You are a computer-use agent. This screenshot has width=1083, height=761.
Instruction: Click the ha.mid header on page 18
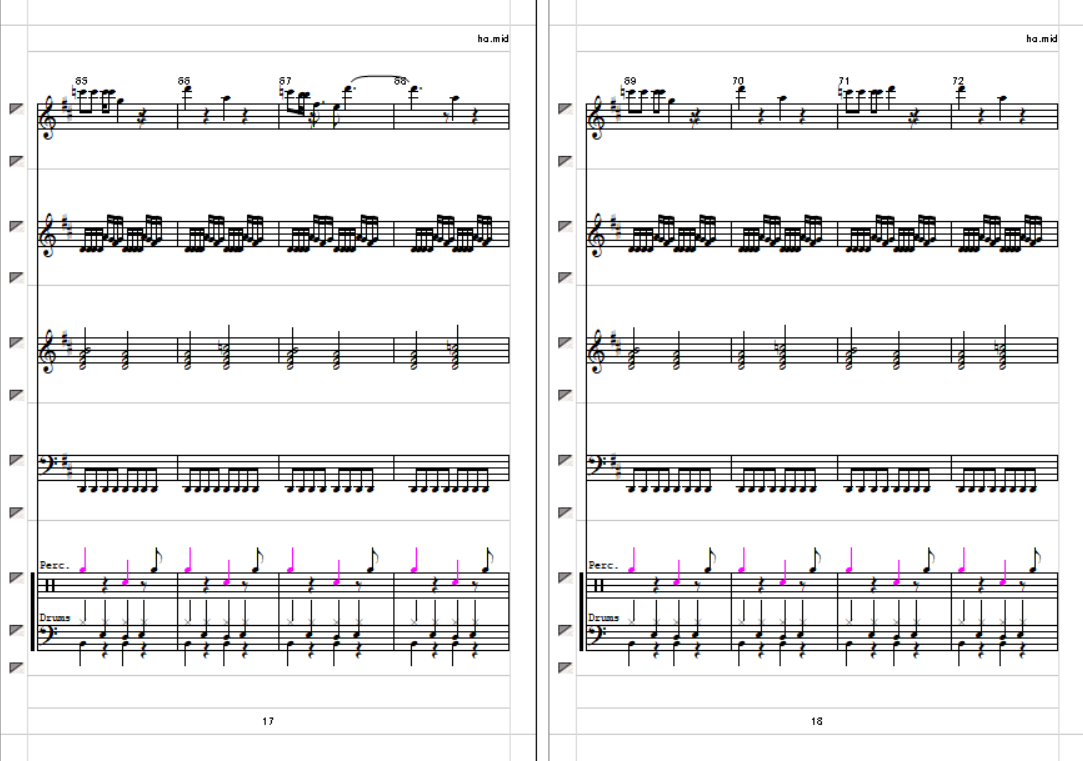[1042, 39]
